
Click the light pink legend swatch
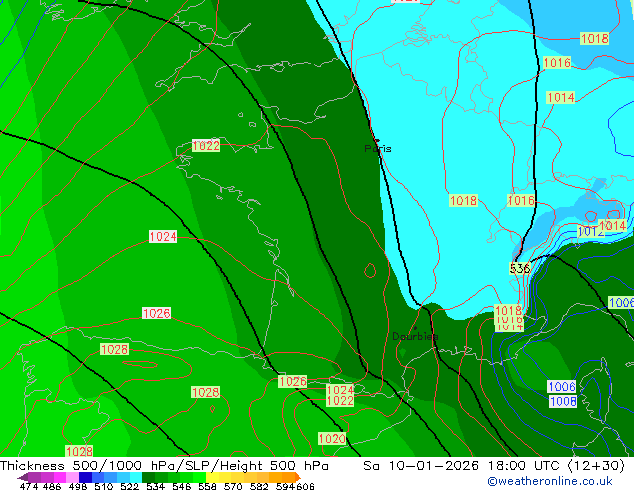click(x=72, y=477)
